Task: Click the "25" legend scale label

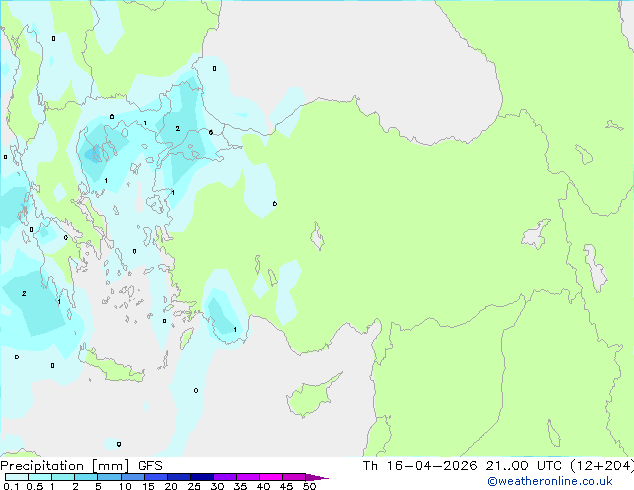Action: 194,486
